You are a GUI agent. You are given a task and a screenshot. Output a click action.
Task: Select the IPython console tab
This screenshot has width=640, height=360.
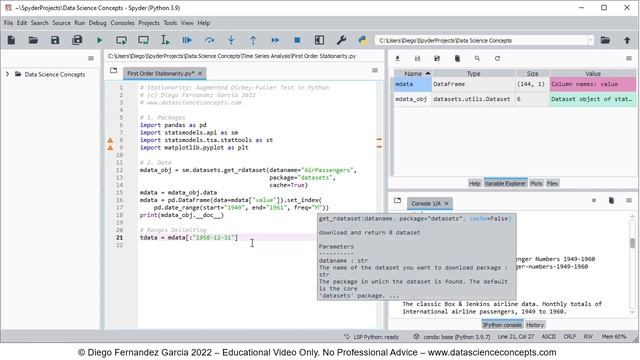502,325
